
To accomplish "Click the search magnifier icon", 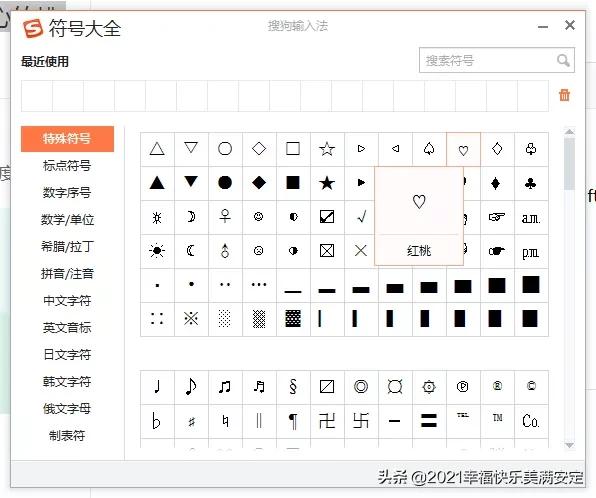I will click(563, 60).
